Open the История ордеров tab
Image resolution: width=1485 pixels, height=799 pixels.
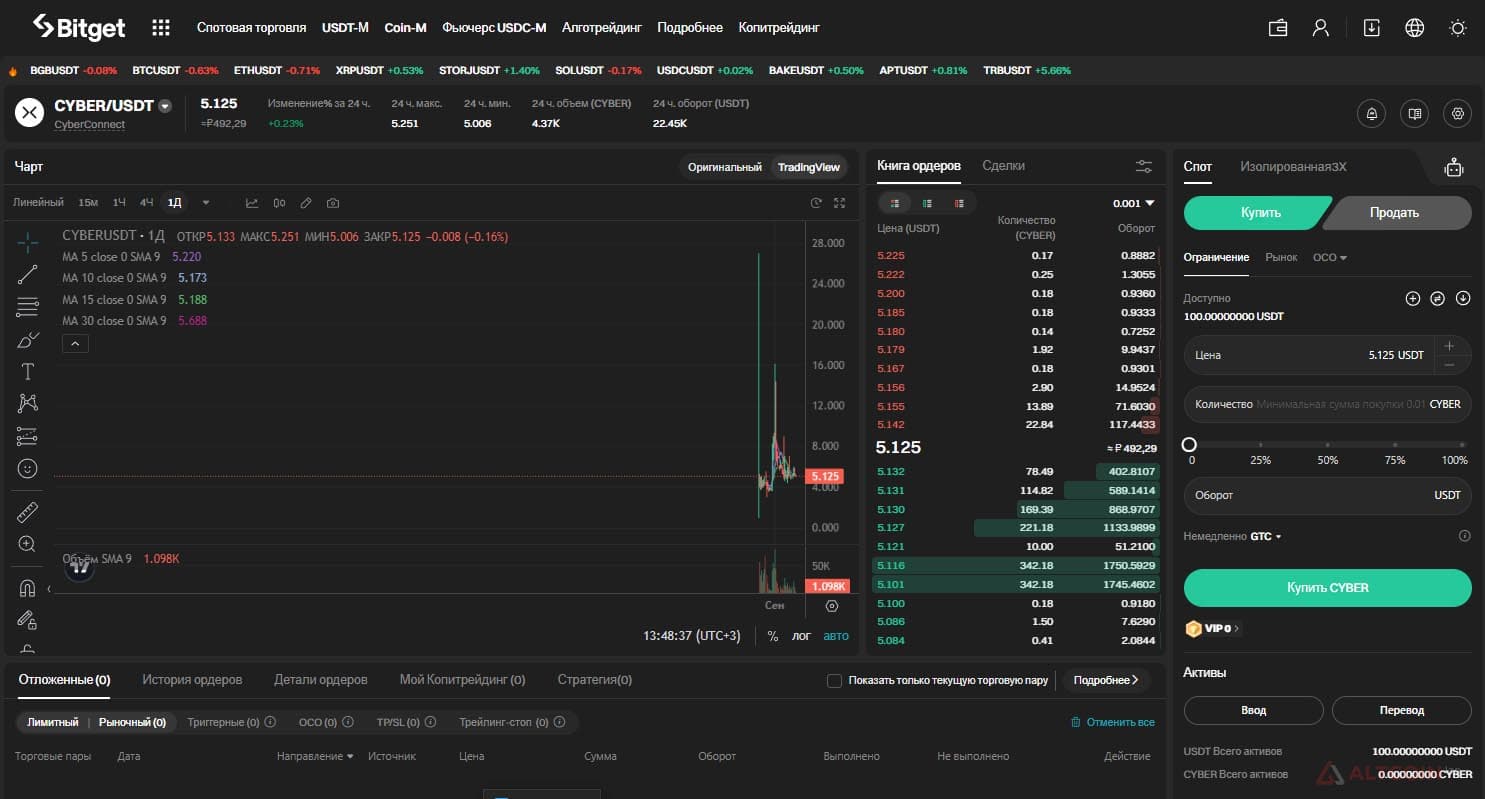click(x=192, y=680)
